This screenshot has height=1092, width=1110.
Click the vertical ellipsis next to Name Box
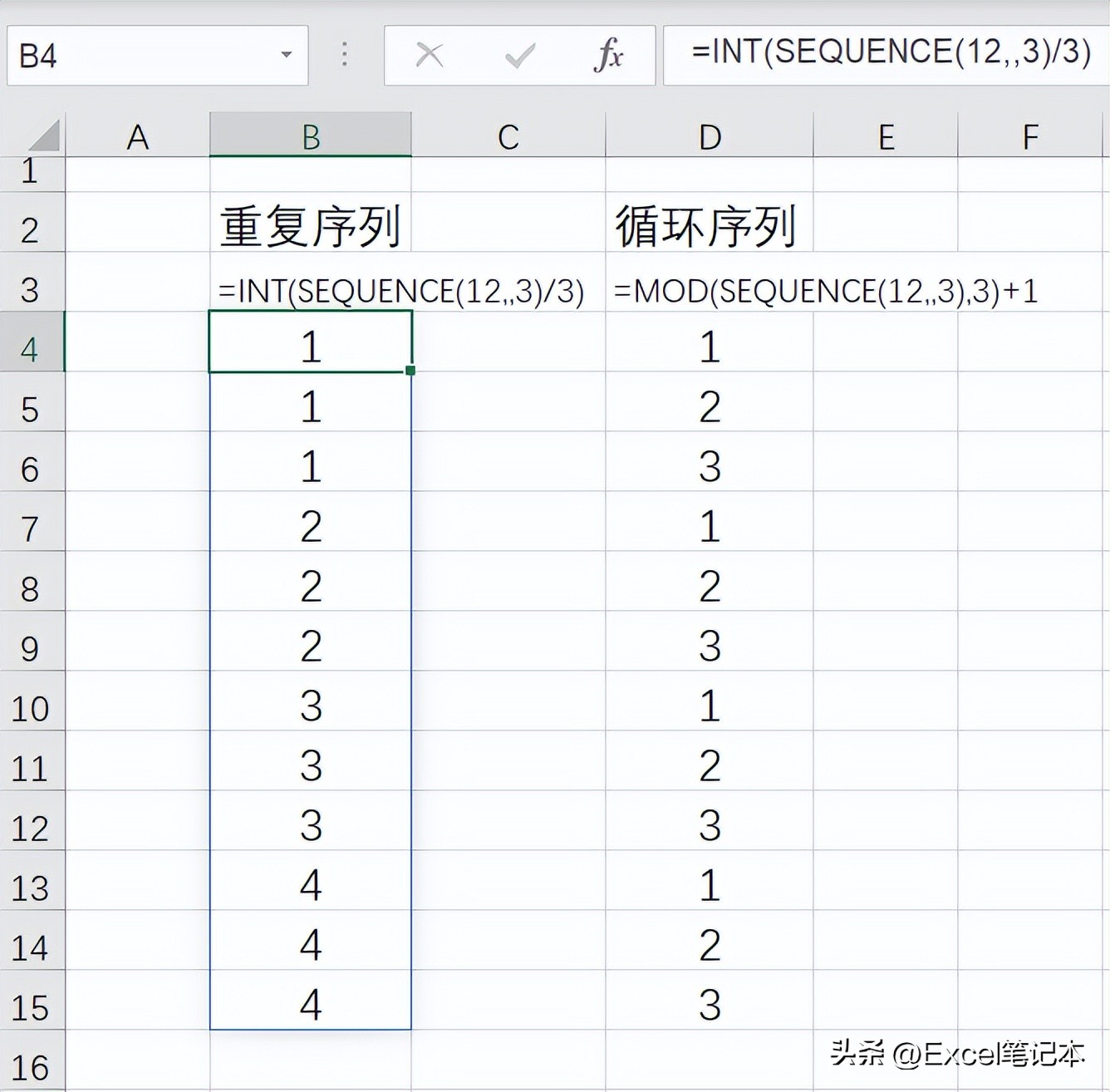[344, 55]
